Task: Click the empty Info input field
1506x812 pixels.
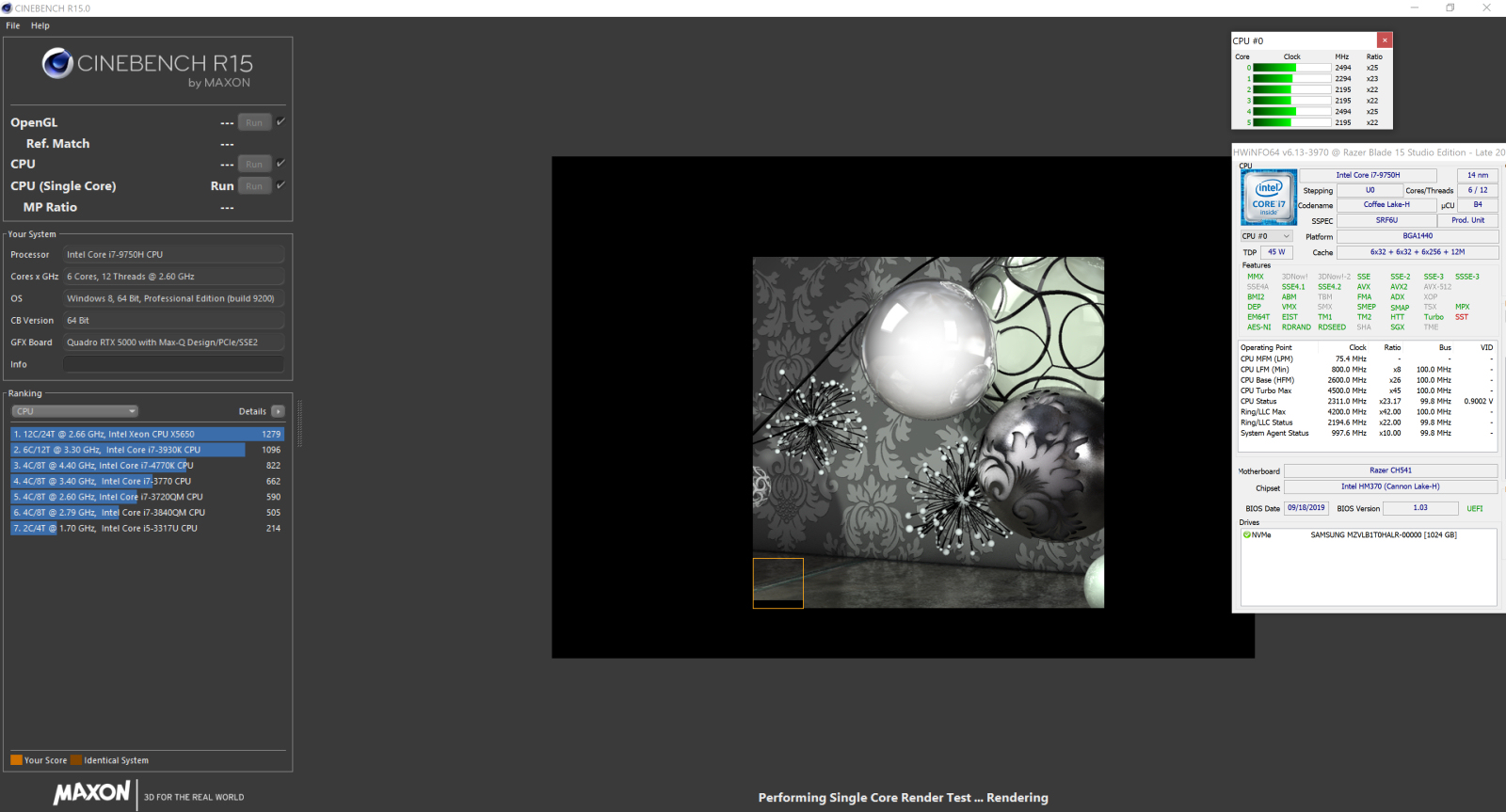Action: (173, 364)
